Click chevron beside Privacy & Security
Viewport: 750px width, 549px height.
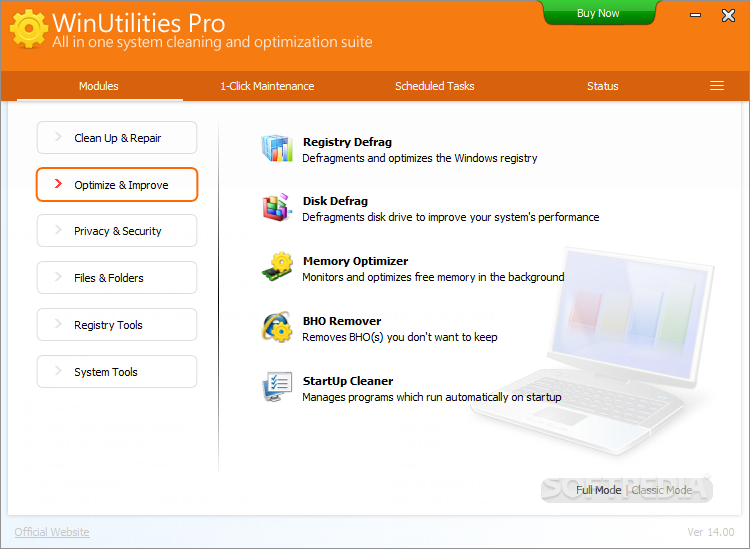[58, 231]
